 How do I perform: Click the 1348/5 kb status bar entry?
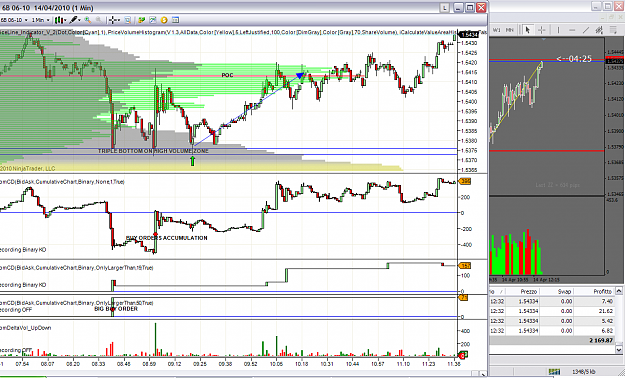(584, 372)
